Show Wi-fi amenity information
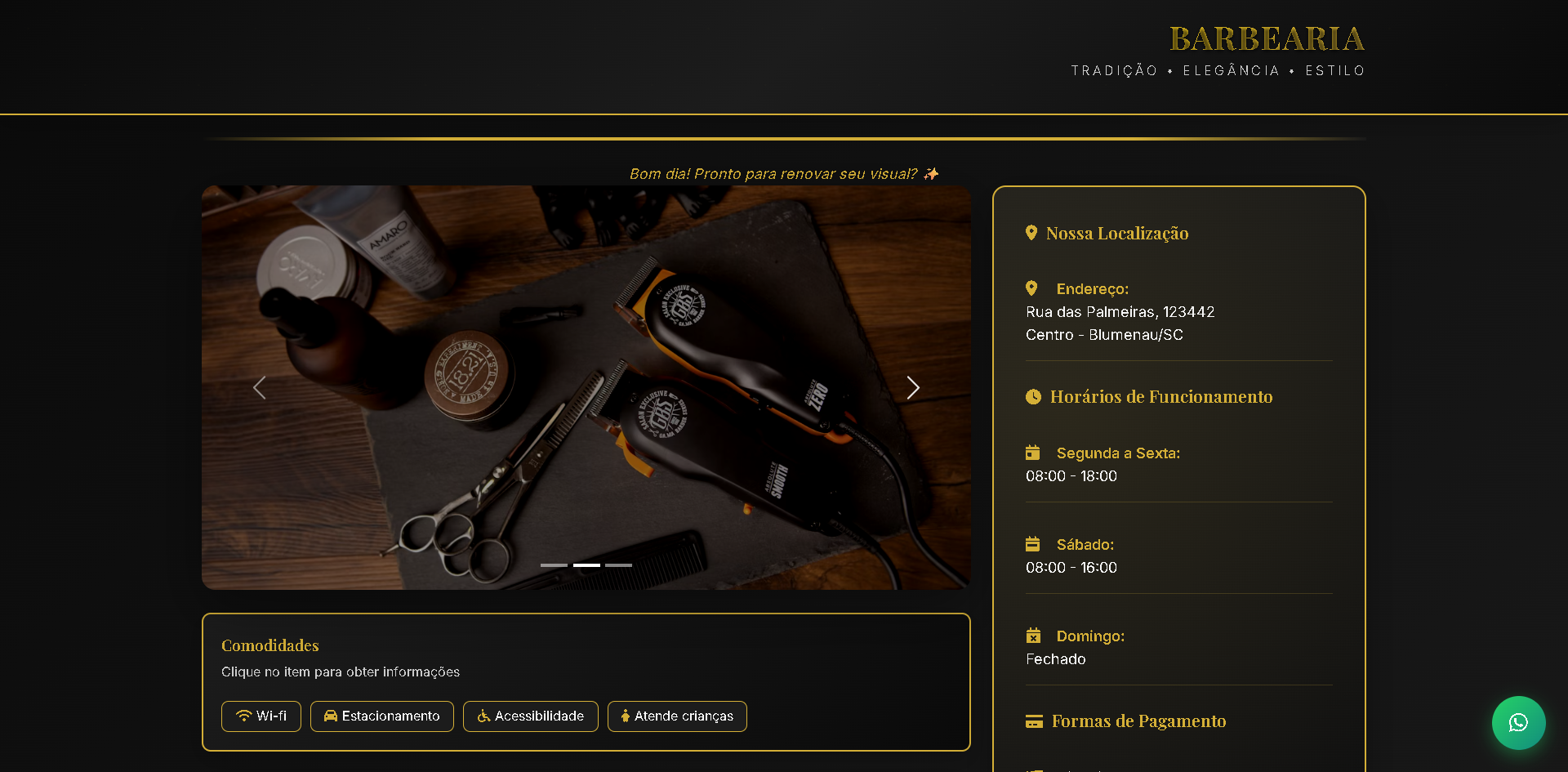This screenshot has height=772, width=1568. (261, 716)
